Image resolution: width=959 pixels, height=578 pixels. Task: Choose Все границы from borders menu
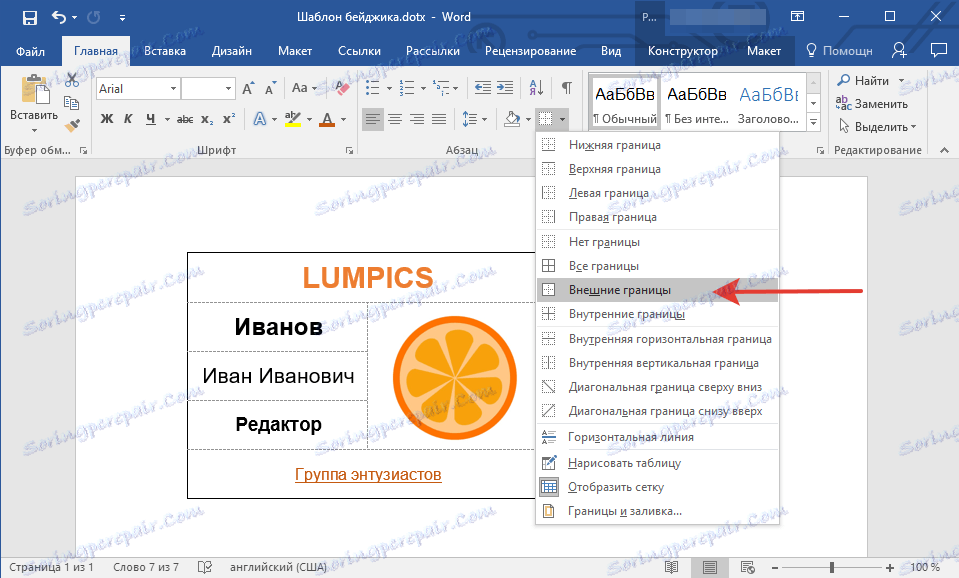click(657, 266)
